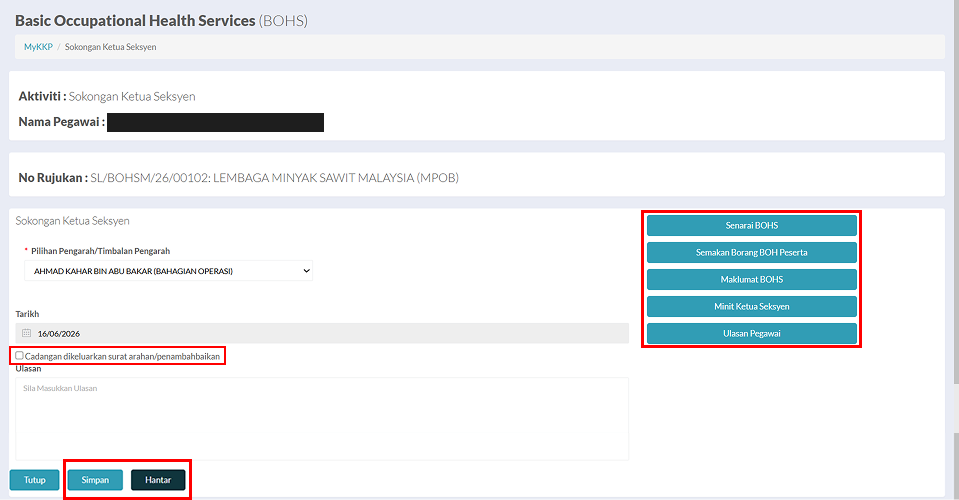
Task: Tick Cadangan dikeluarkan surat arahan checkbox
Action: tap(20, 355)
